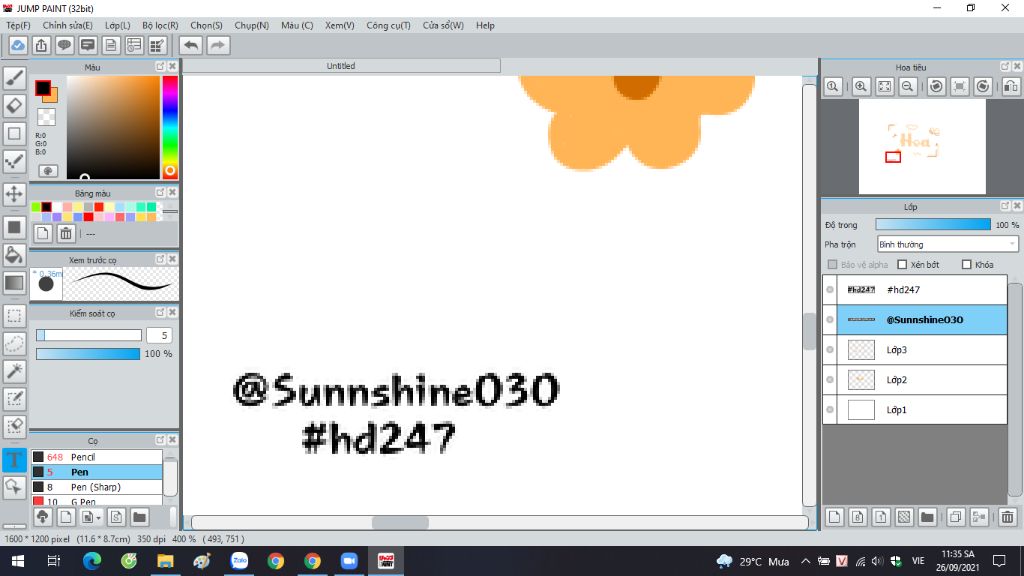Adjust the Độ trong opacity slider

tap(933, 225)
